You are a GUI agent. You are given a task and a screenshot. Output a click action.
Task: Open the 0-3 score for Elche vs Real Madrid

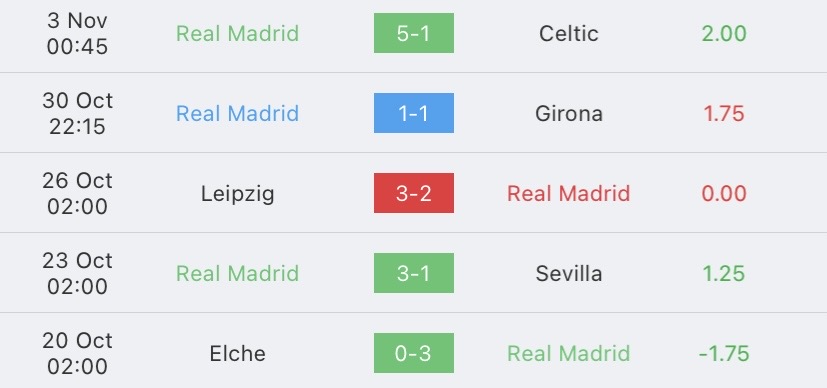pyautogui.click(x=414, y=353)
